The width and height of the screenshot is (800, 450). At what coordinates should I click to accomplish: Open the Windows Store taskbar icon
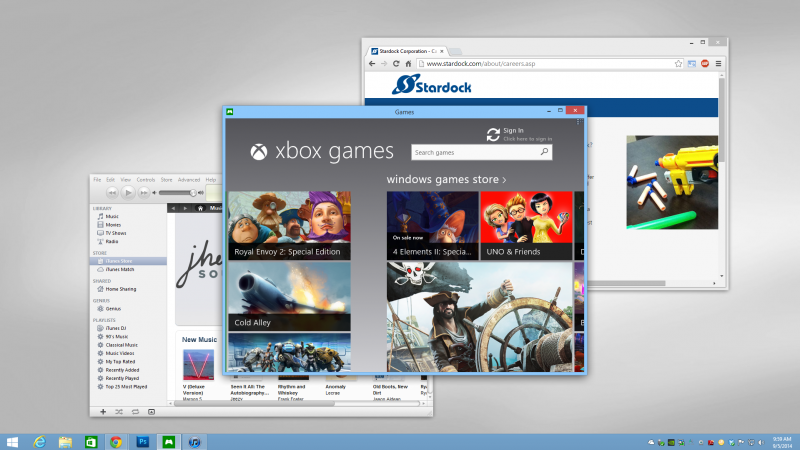[x=91, y=442]
